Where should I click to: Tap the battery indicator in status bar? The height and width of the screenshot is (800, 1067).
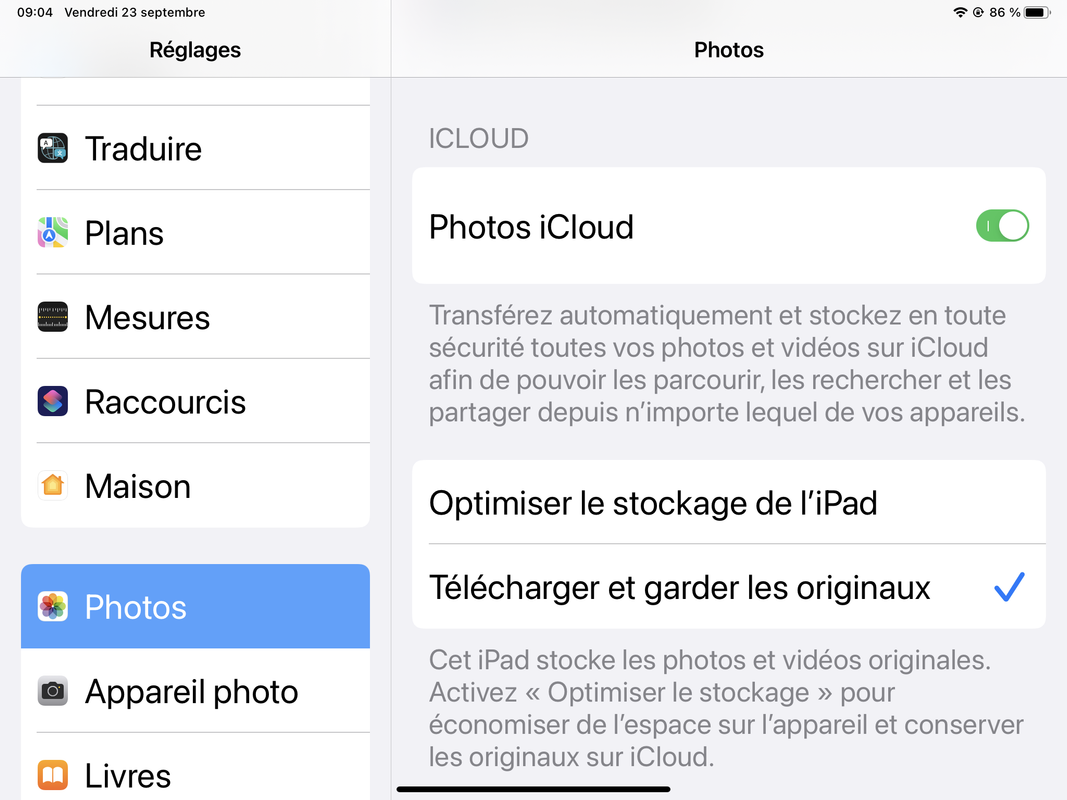click(x=1035, y=13)
